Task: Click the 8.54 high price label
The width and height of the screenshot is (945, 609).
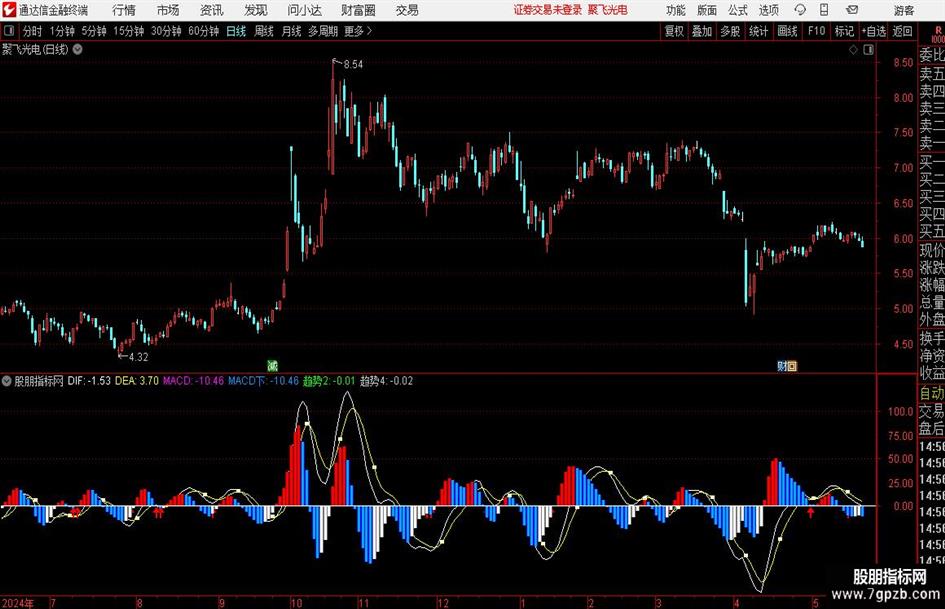Action: (x=353, y=65)
